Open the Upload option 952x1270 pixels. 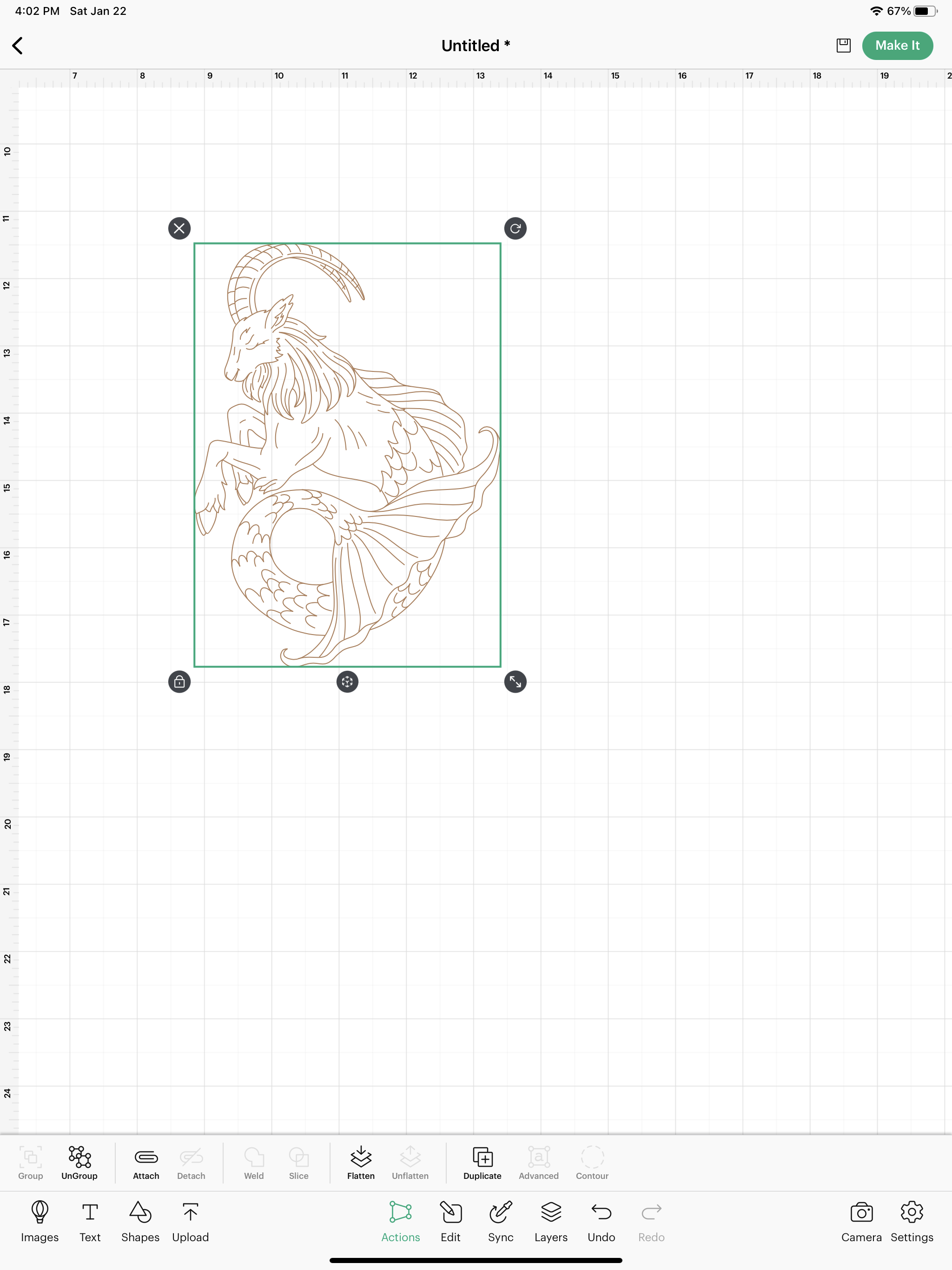[190, 1222]
